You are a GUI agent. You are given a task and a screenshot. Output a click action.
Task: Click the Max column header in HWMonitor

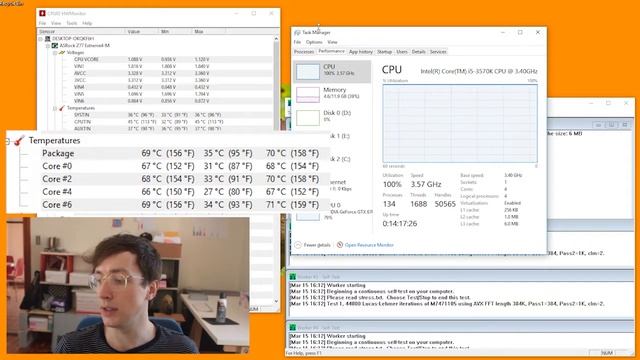[208, 31]
